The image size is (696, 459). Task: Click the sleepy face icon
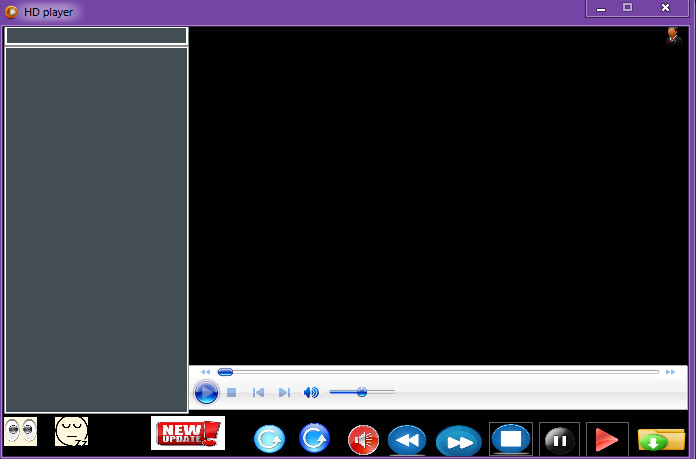point(71,432)
